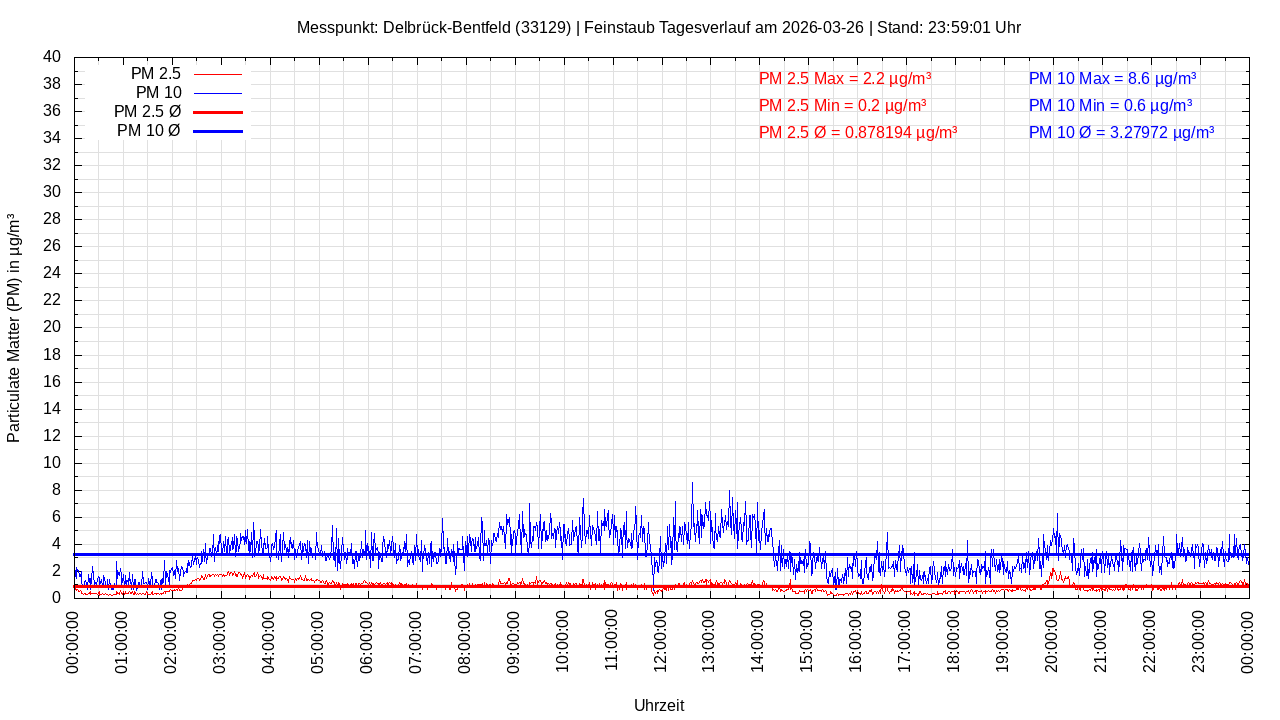Click the red PM 2.5 legend line sample
This screenshot has width=1280, height=720.
tap(217, 74)
